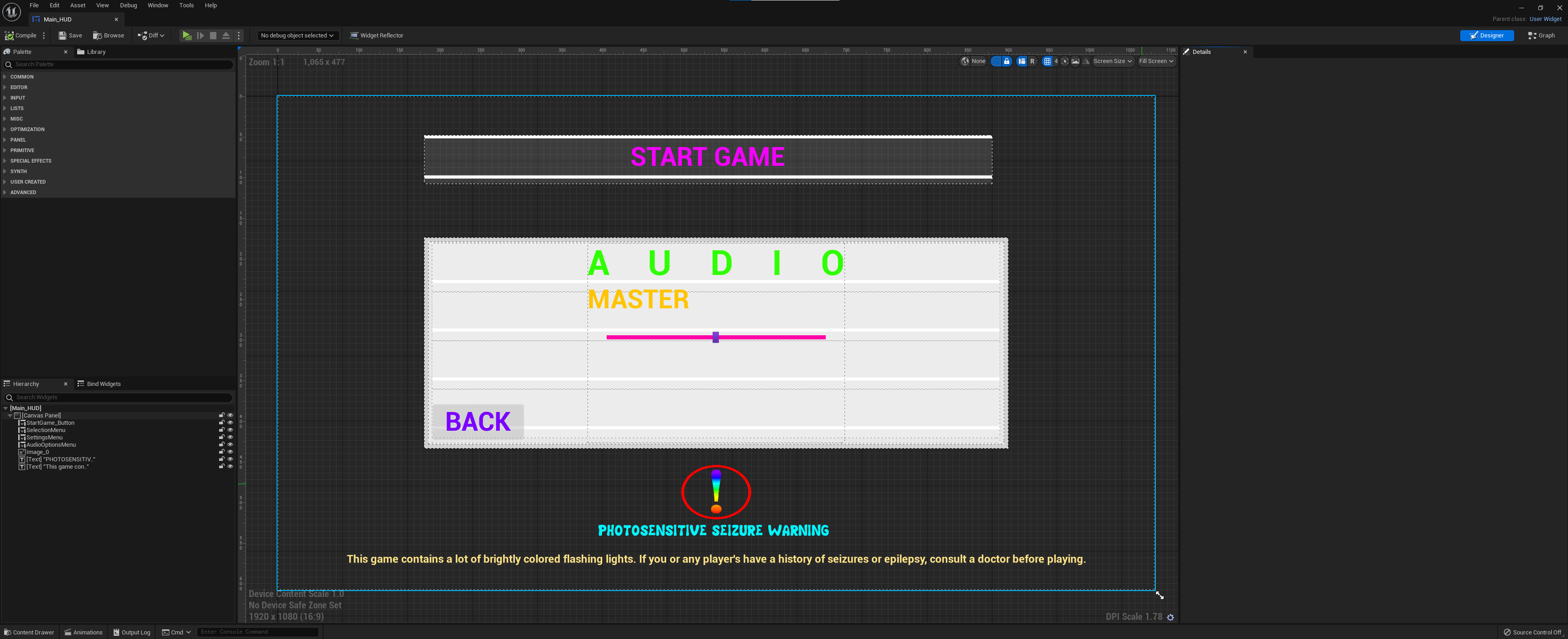Click the Compile blueprint icon
The width and height of the screenshot is (1568, 639).
[x=9, y=35]
